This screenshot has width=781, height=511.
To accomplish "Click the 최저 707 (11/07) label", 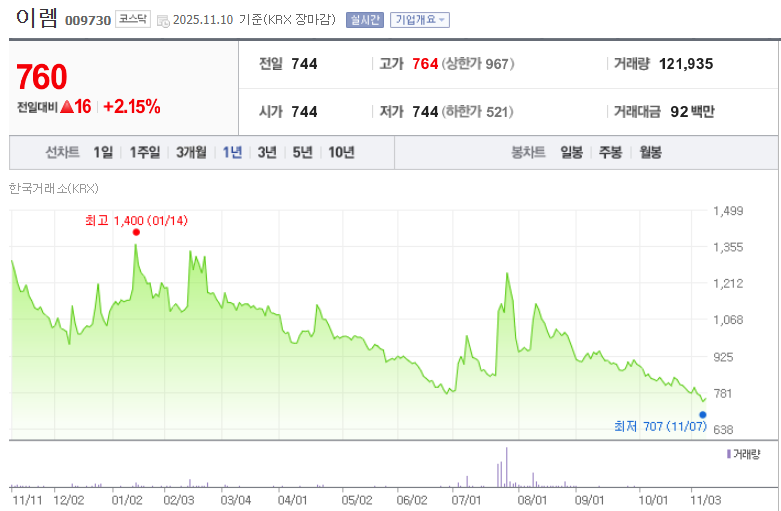I will point(660,426).
